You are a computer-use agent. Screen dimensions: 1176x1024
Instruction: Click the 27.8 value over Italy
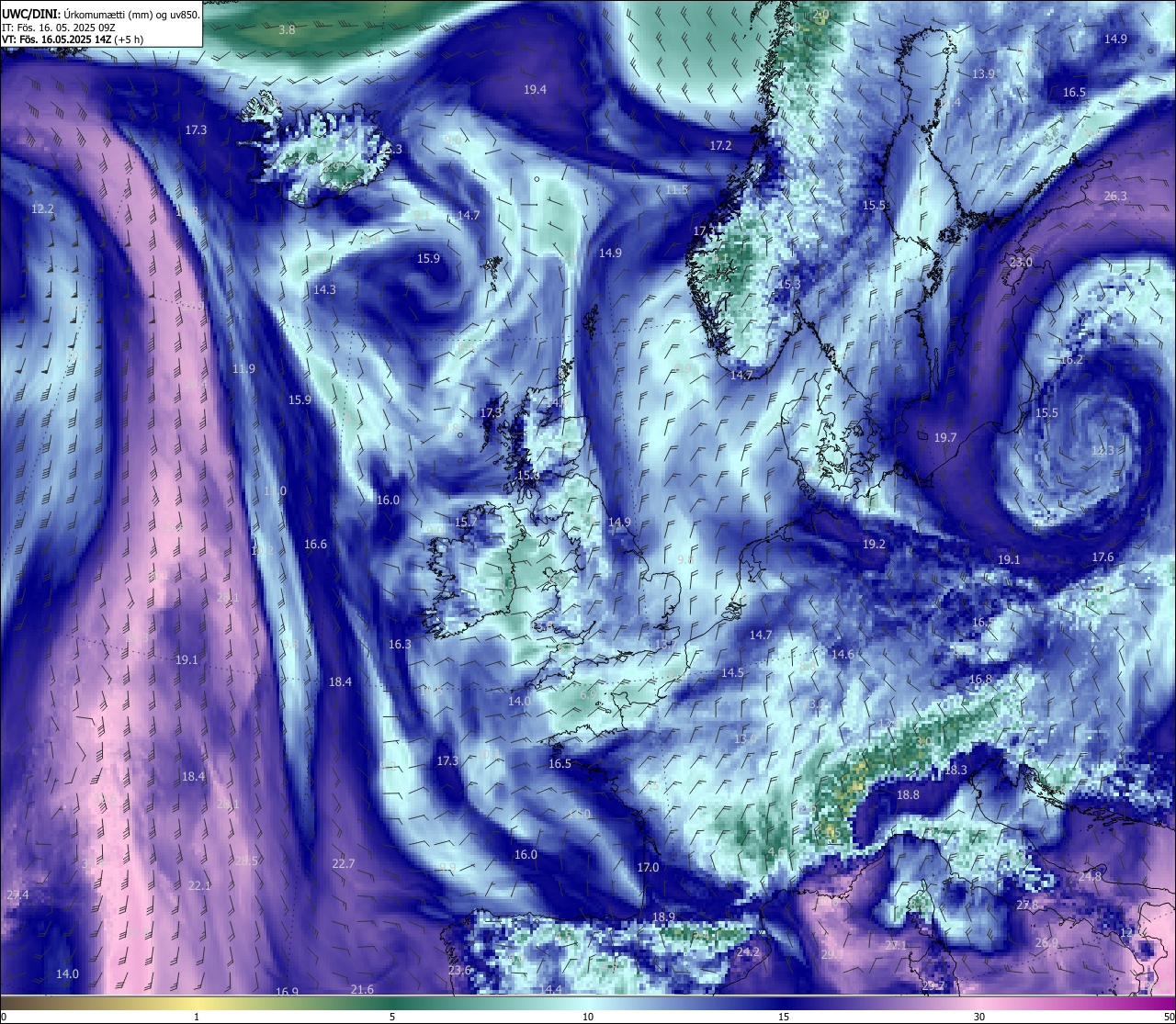[1027, 906]
